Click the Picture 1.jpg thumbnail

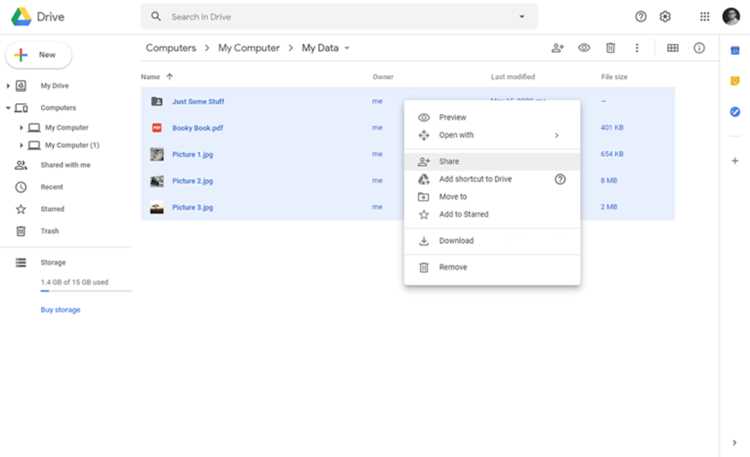pyautogui.click(x=157, y=154)
